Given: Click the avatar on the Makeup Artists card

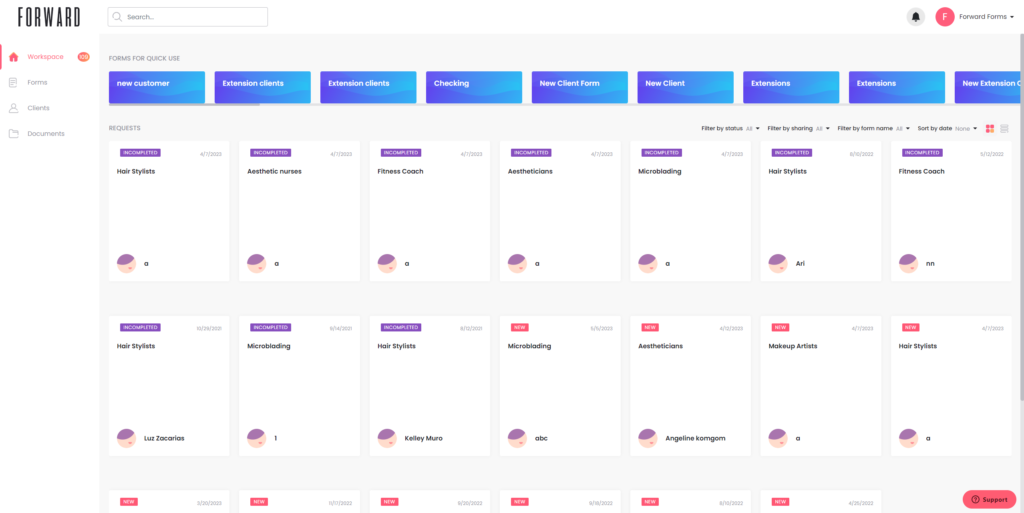Looking at the screenshot, I should click(778, 438).
